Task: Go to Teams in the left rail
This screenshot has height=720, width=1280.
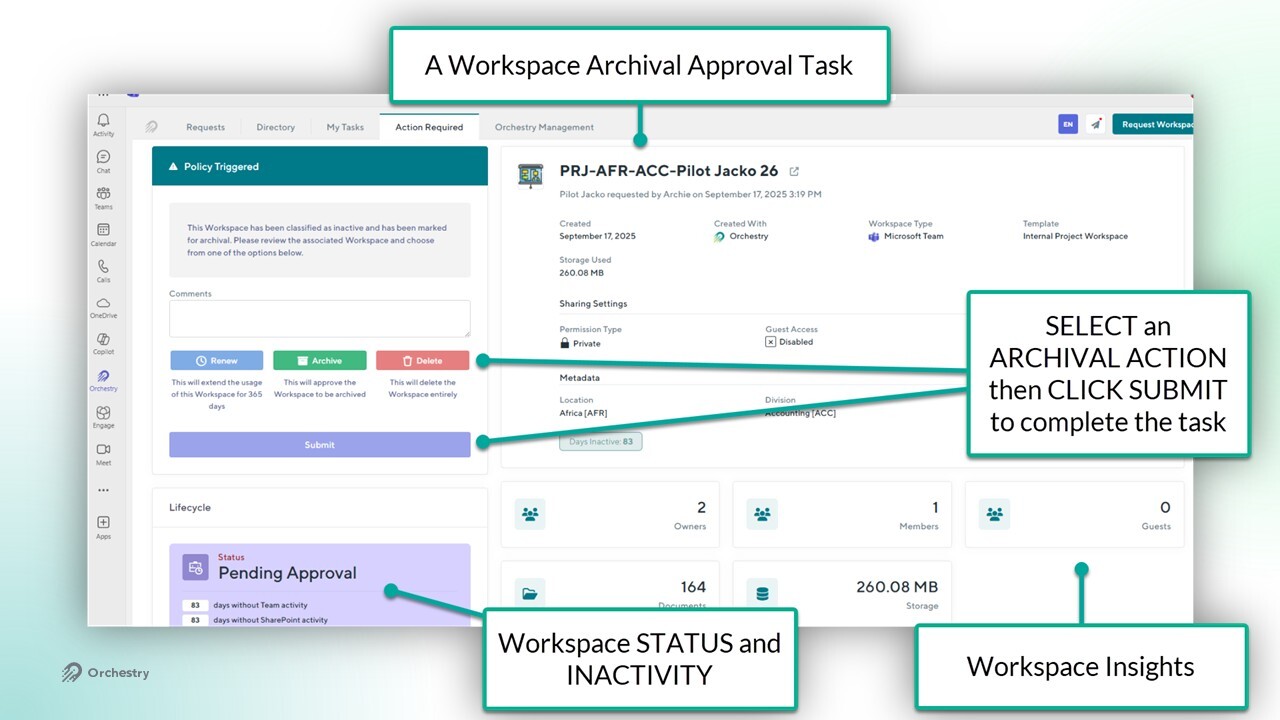Action: pyautogui.click(x=103, y=198)
